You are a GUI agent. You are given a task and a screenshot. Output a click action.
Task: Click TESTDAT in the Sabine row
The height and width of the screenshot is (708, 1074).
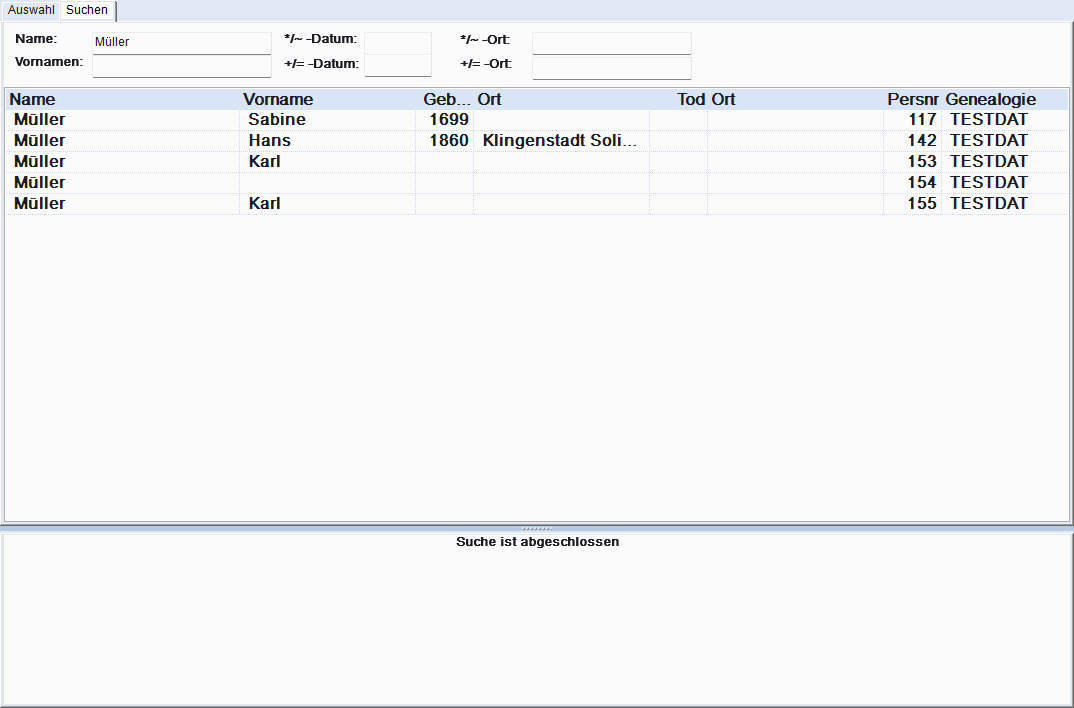tap(989, 120)
